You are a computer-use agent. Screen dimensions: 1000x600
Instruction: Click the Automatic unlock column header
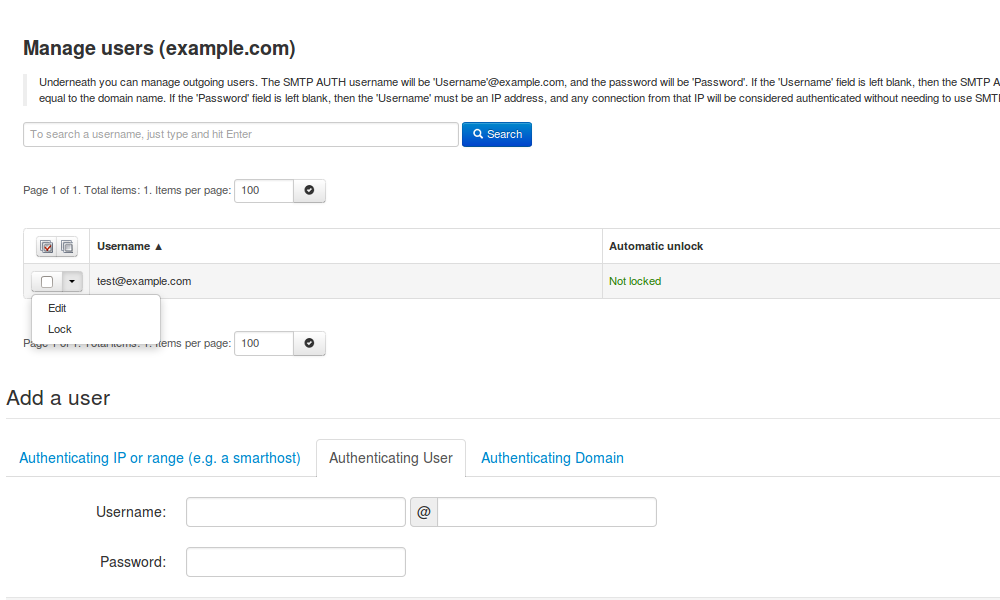pyautogui.click(x=656, y=246)
